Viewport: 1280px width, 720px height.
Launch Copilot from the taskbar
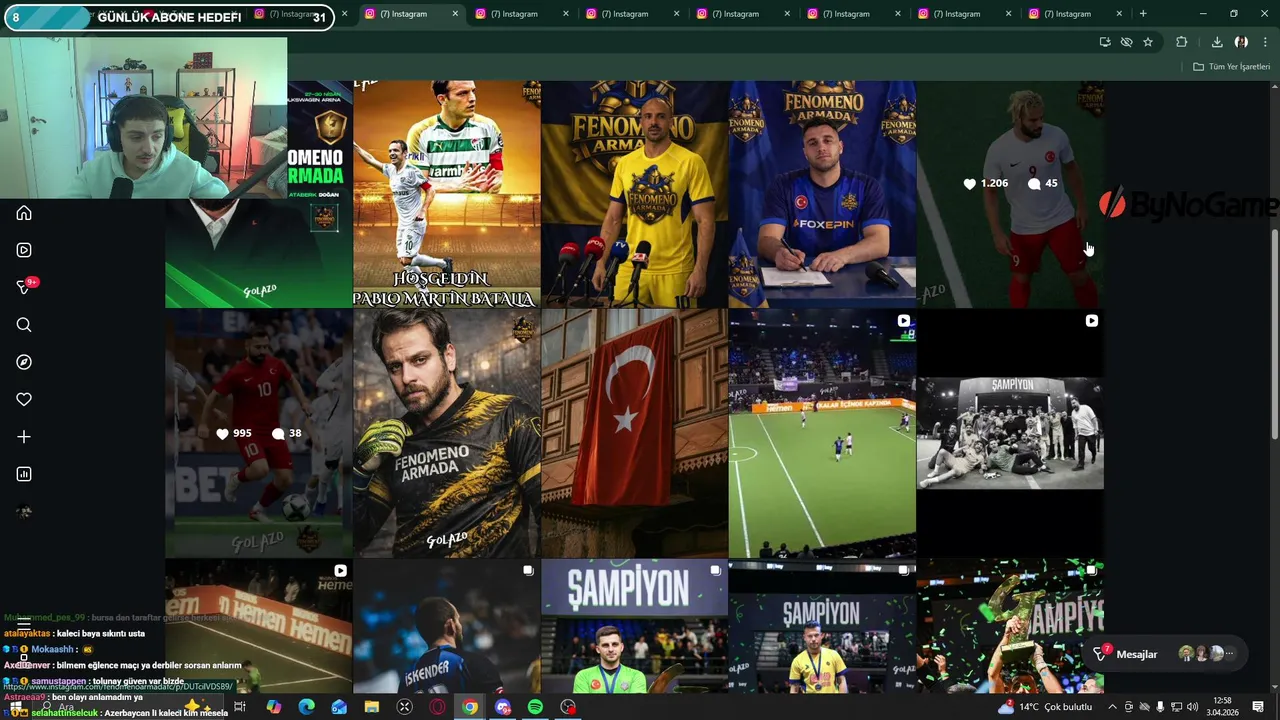[x=273, y=707]
